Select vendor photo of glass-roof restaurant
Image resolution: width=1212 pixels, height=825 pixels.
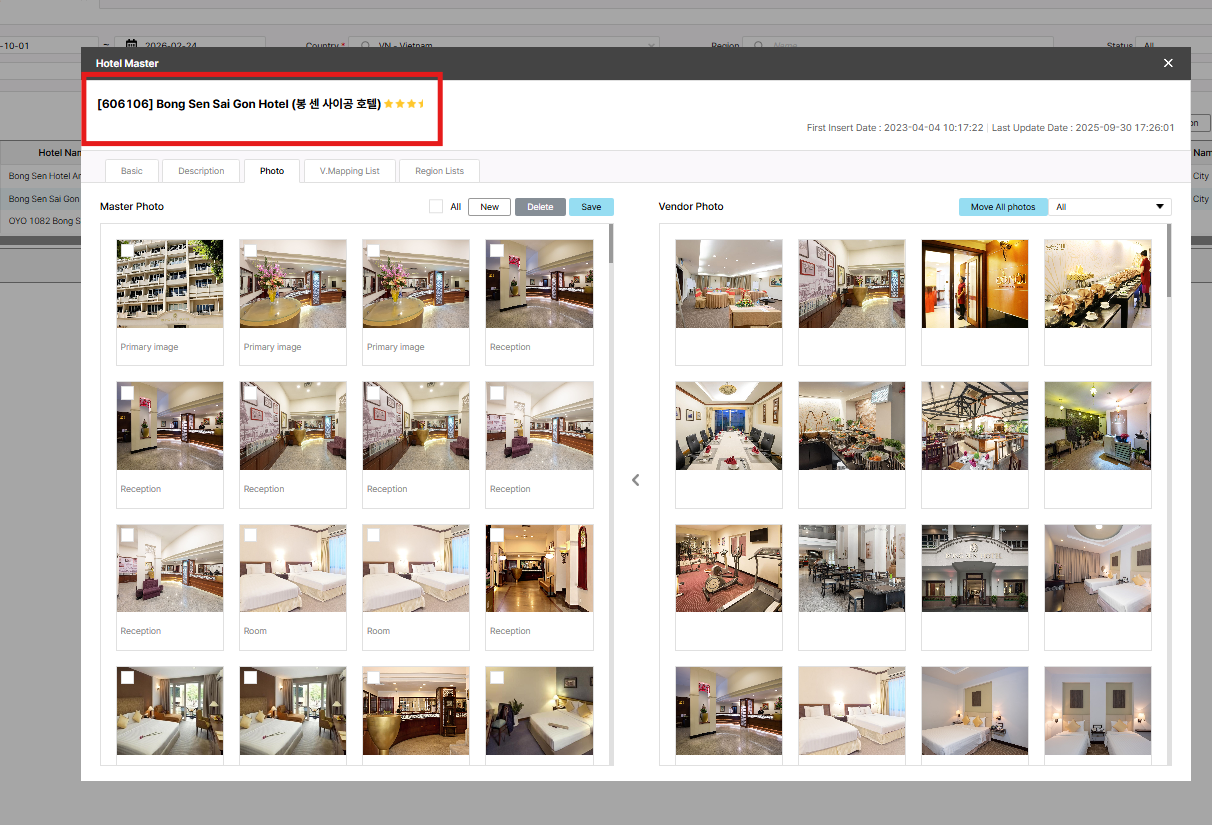coord(975,426)
